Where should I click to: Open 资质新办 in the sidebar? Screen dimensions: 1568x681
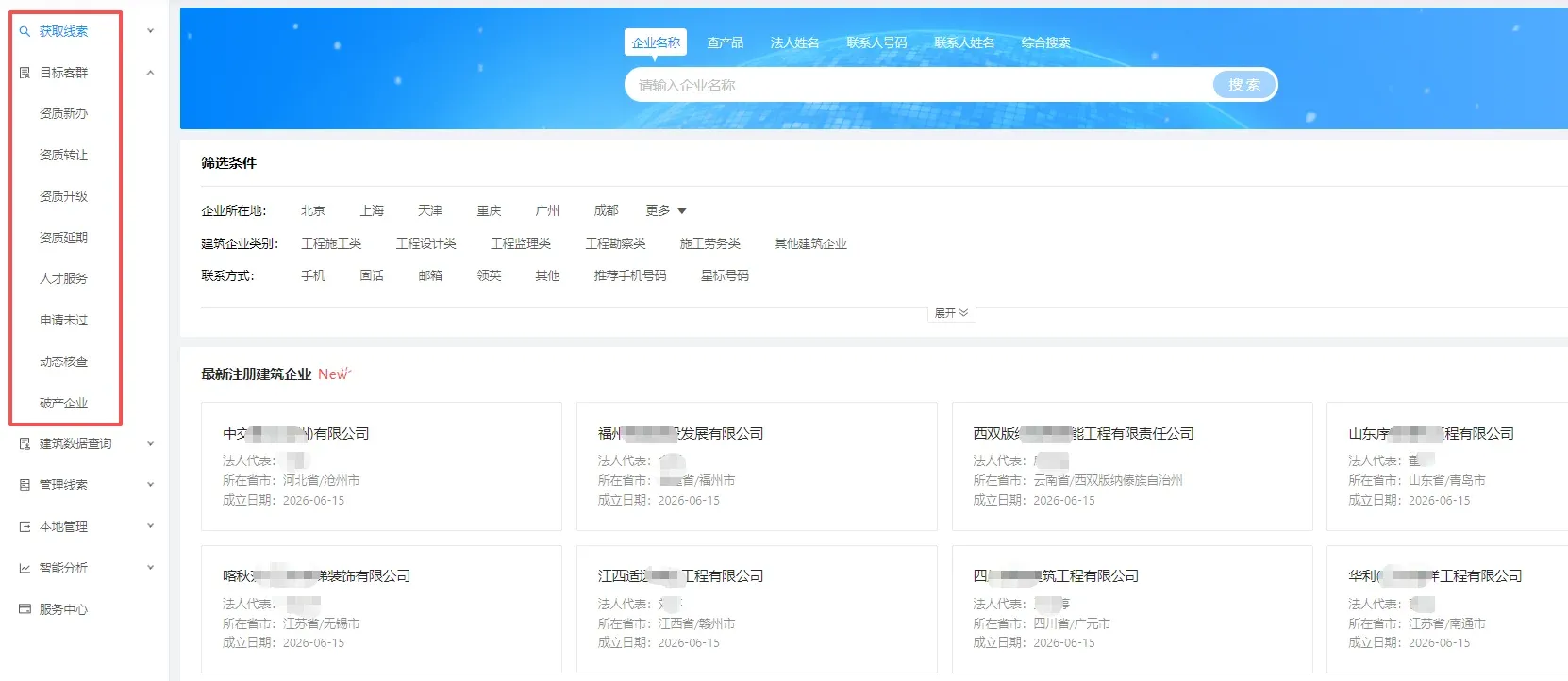[63, 113]
